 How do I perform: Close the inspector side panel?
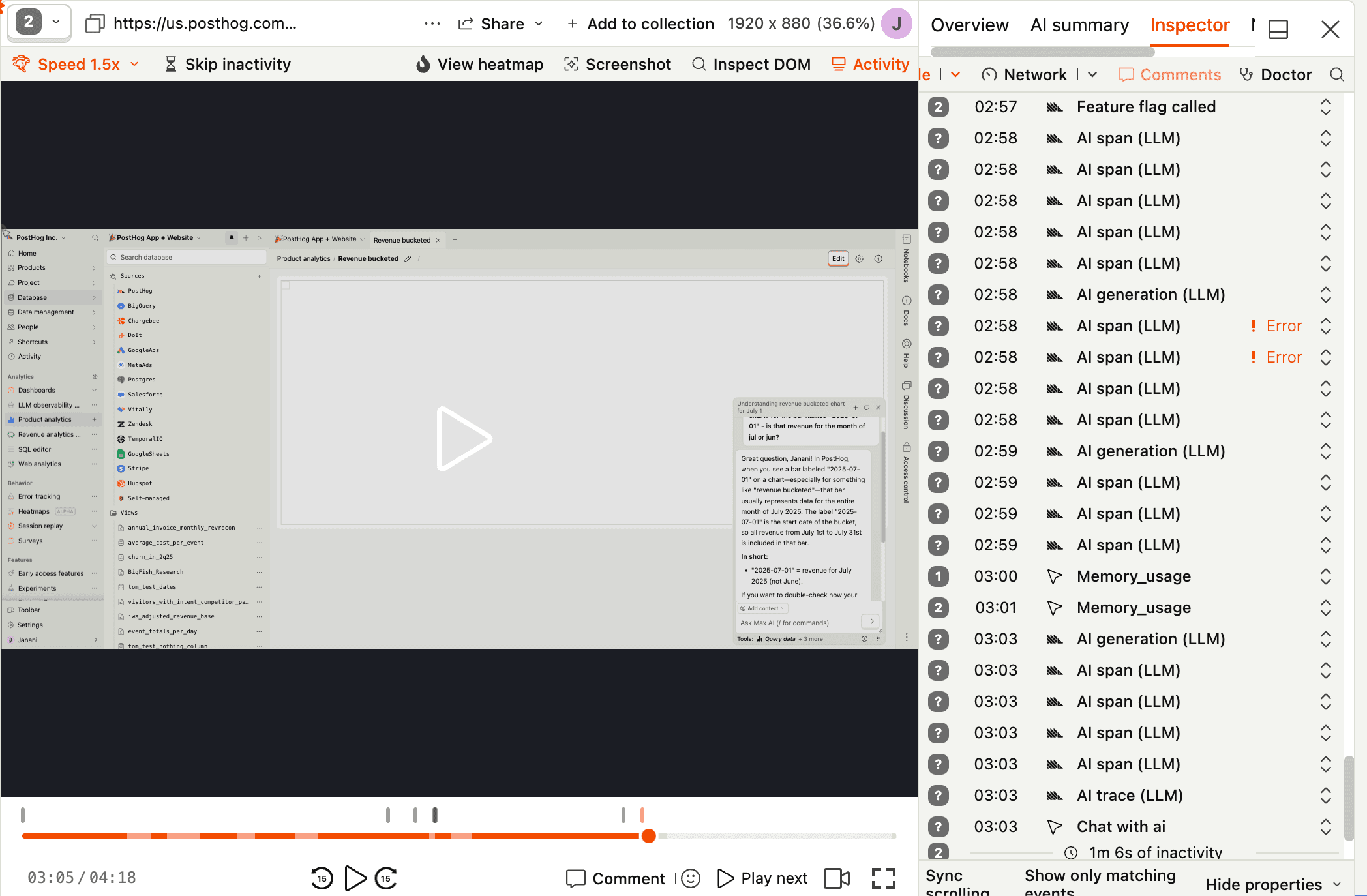(1330, 29)
